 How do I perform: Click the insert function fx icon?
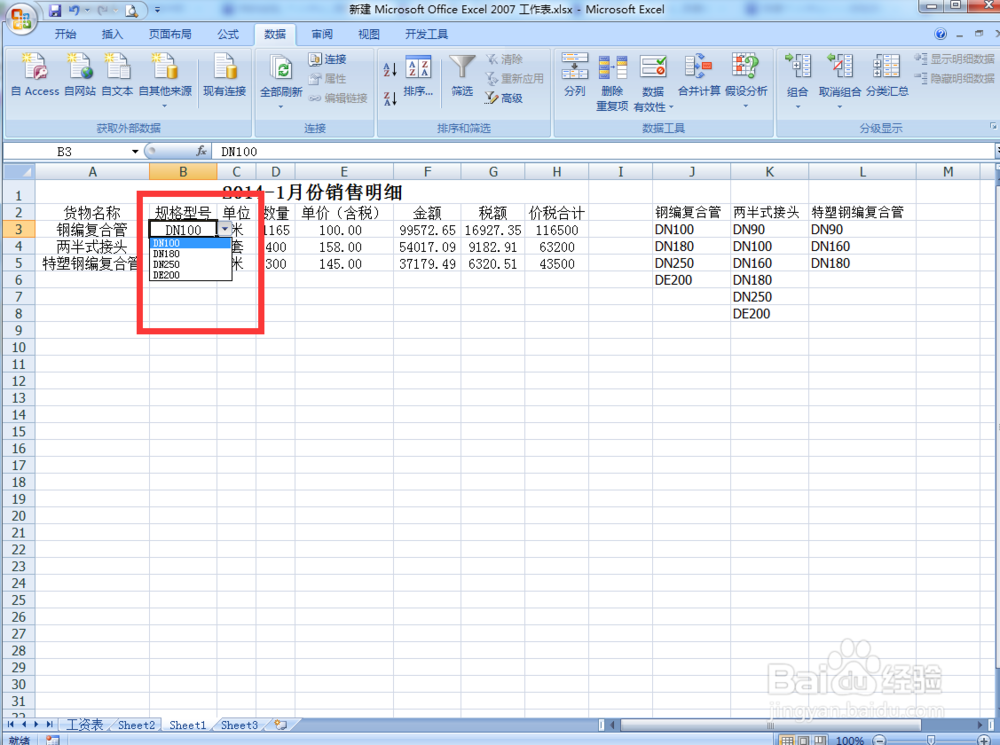201,151
